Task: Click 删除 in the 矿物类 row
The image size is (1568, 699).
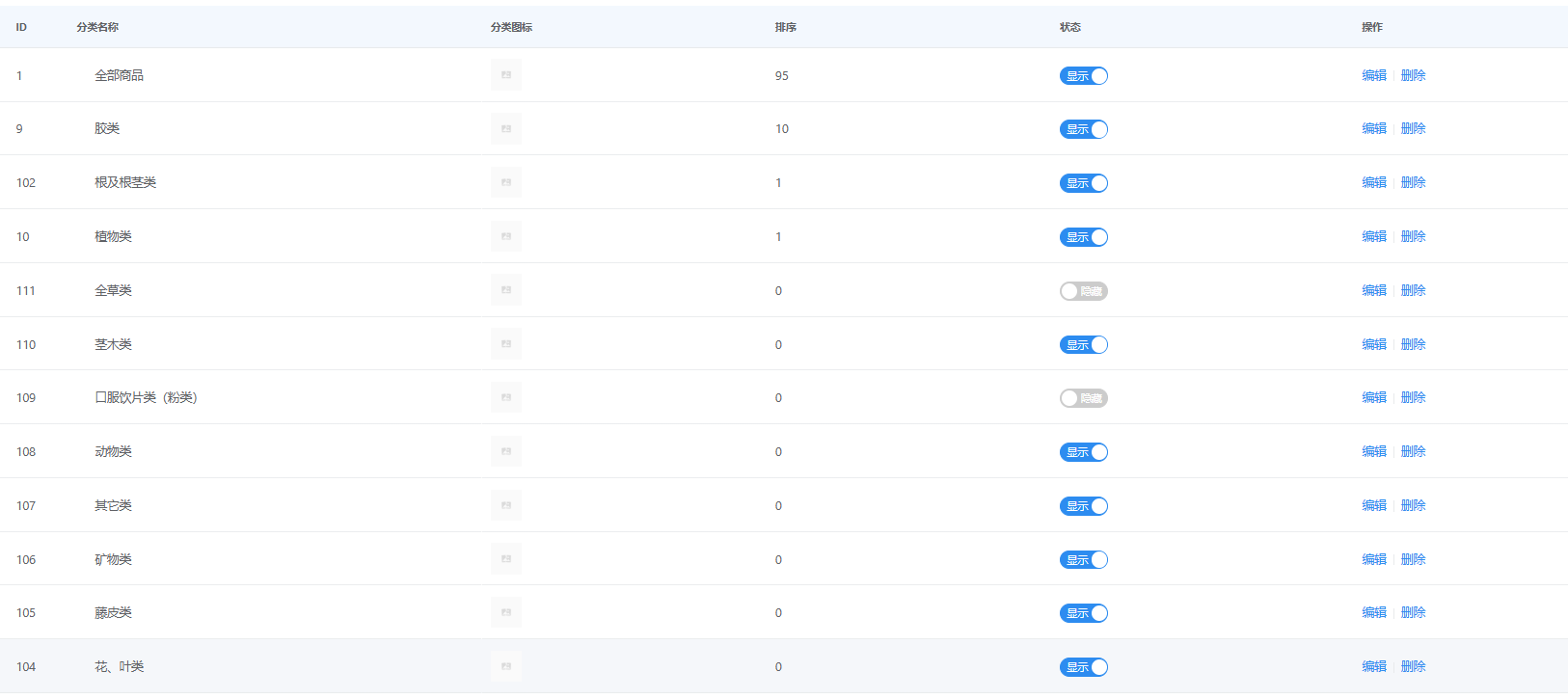Action: tap(1413, 559)
